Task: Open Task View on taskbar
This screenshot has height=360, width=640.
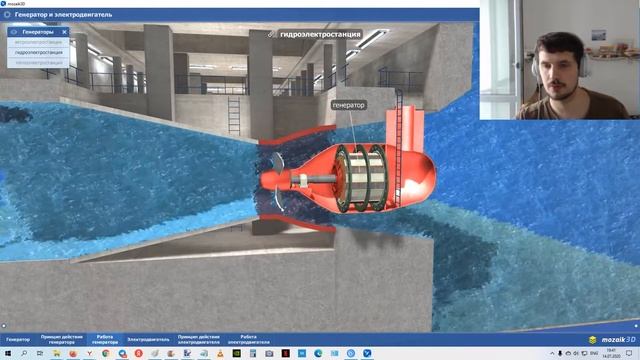Action: (40, 353)
